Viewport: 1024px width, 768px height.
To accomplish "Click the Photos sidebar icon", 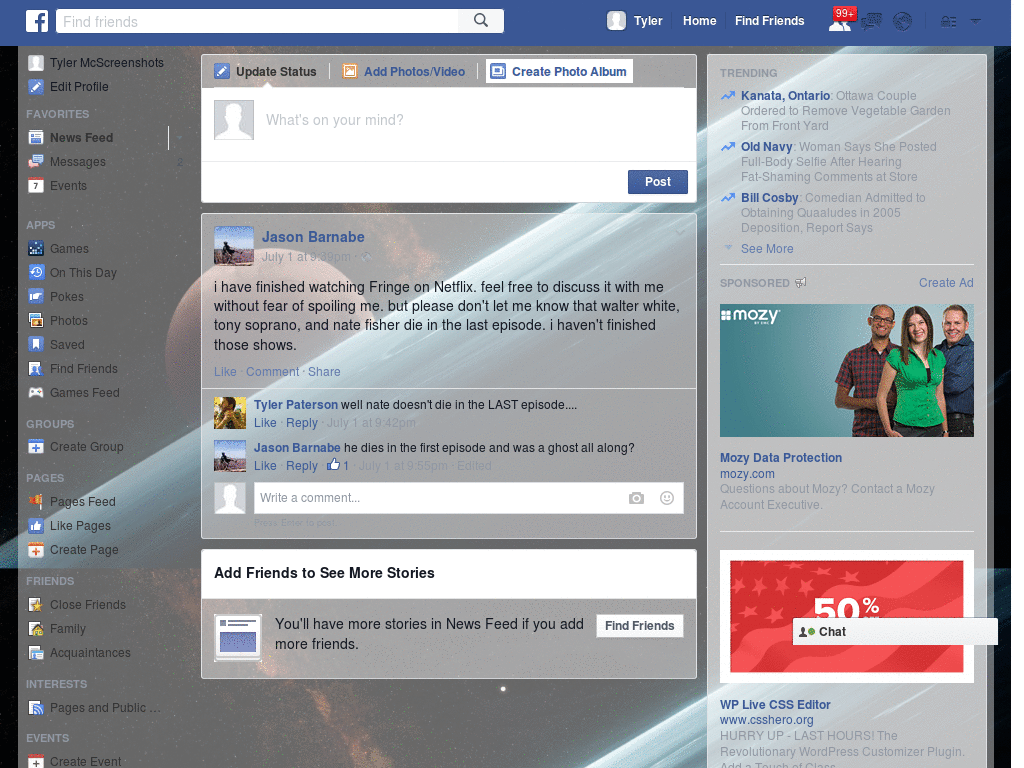I will click(36, 321).
